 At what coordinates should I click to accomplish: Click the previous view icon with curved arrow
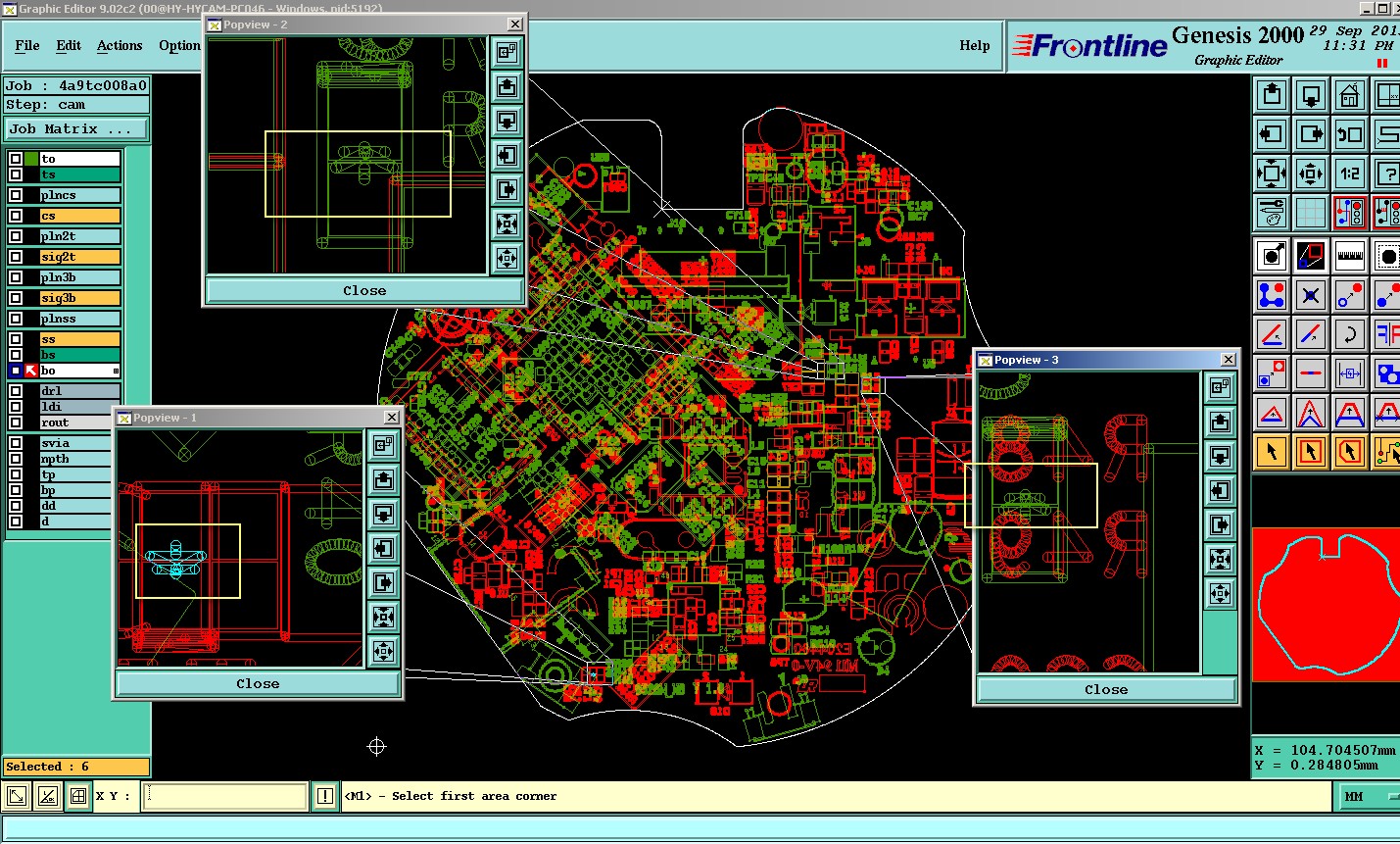pos(1350,134)
